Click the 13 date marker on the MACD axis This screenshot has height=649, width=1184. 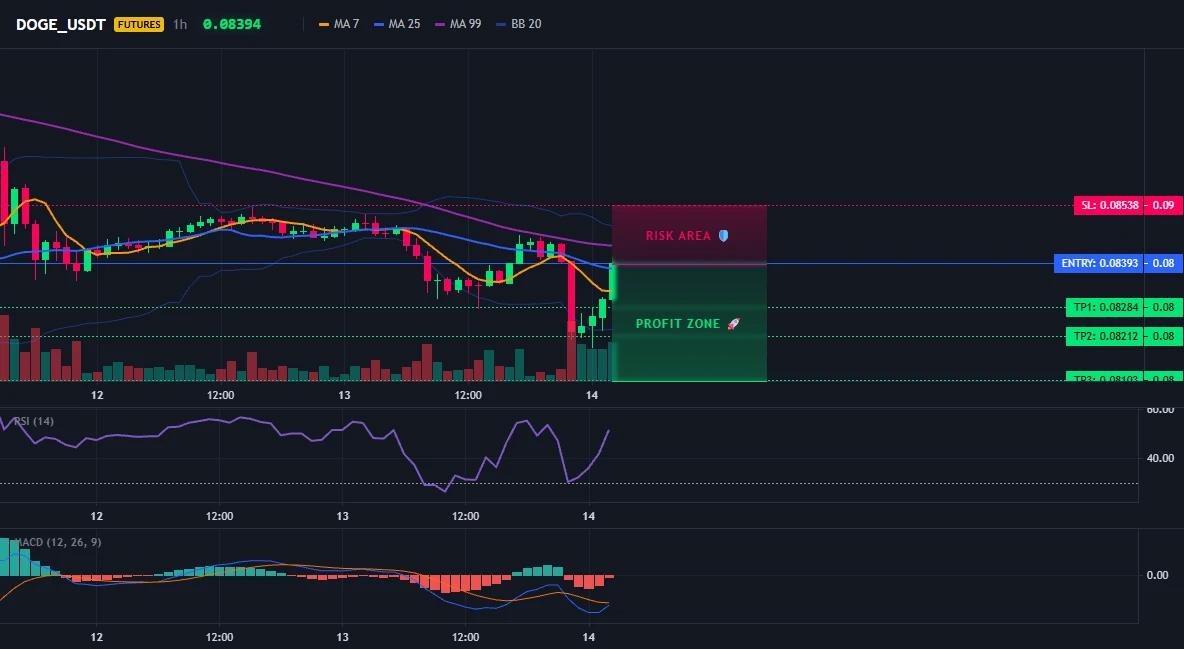pyautogui.click(x=343, y=637)
